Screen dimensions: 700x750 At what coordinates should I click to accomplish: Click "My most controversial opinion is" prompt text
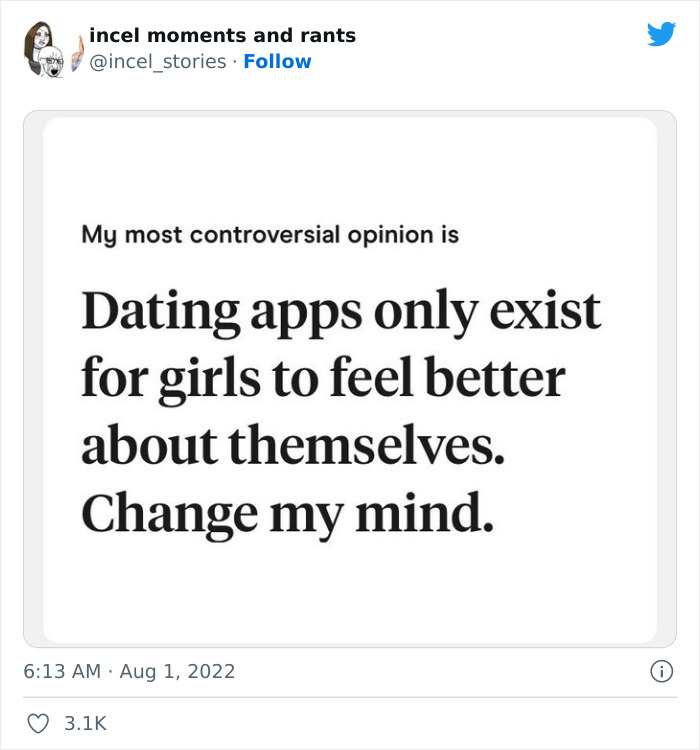click(270, 236)
